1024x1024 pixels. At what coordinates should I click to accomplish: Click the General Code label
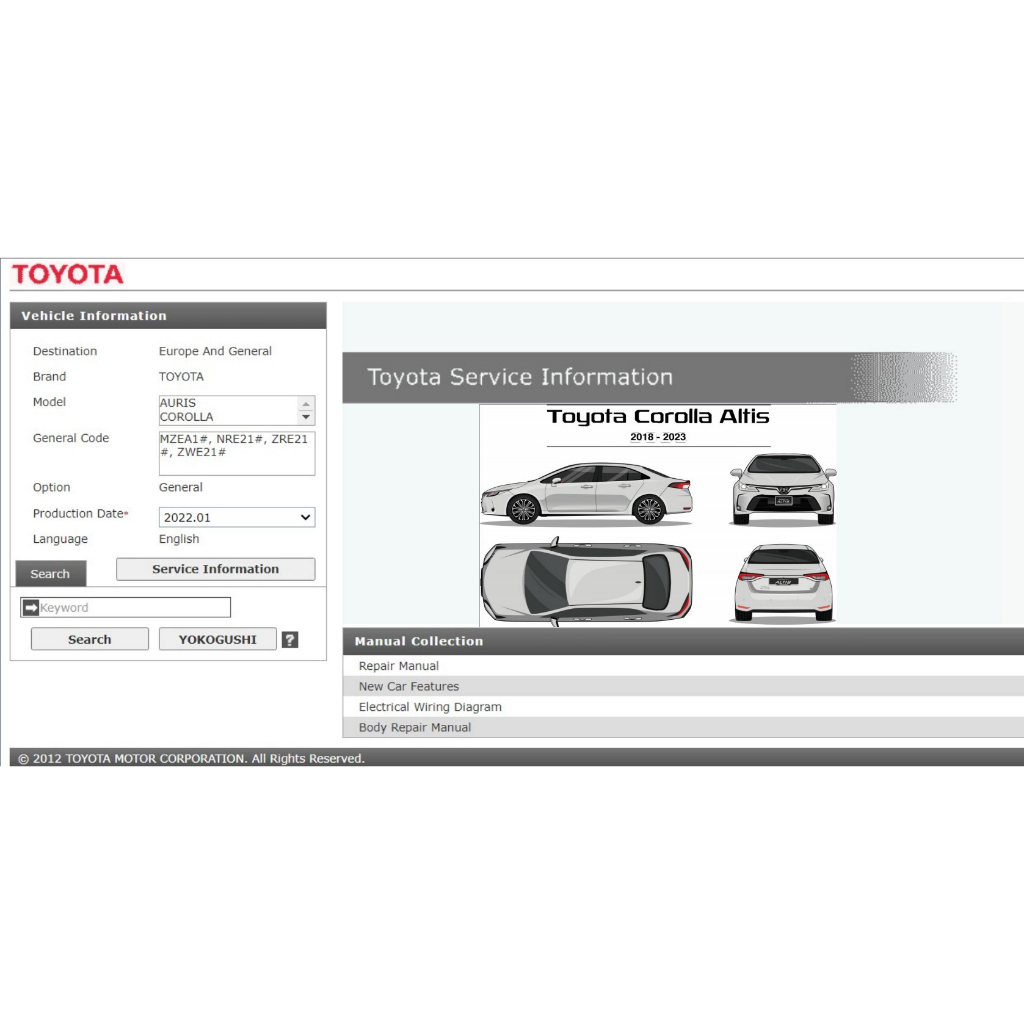[71, 438]
